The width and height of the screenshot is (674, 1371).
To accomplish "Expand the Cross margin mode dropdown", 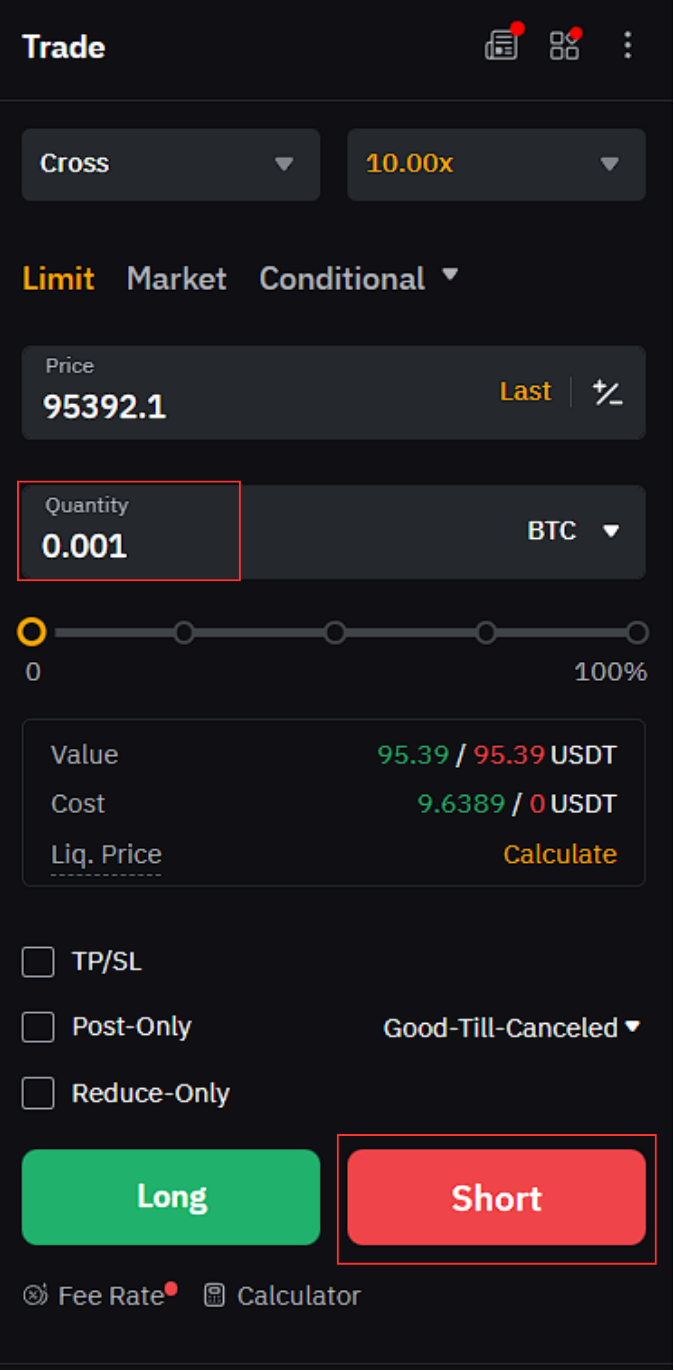I will point(171,164).
